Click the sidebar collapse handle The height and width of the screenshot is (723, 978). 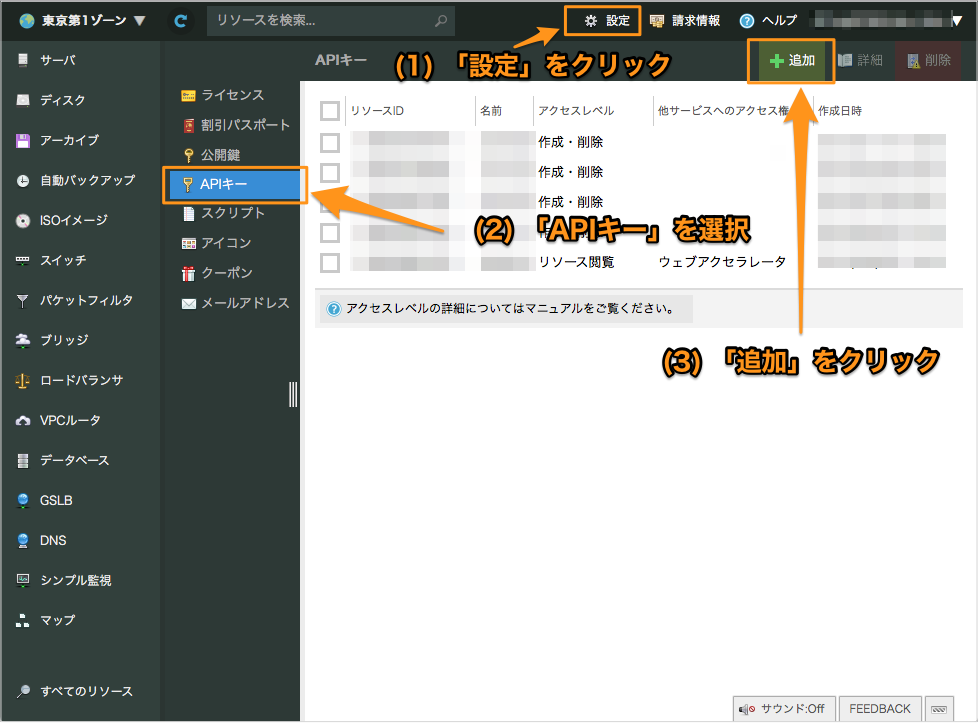293,394
